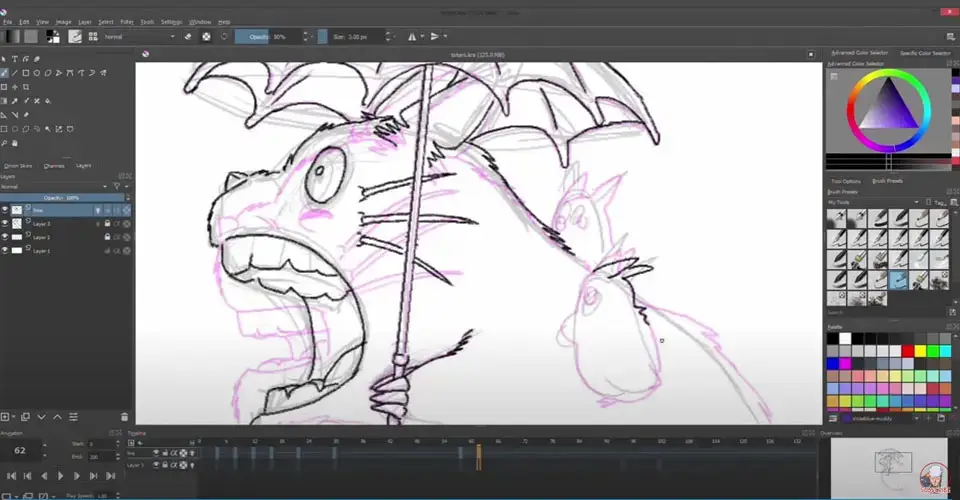
Task: Toggle the horizontal mirror tool
Action: pyautogui.click(x=412, y=37)
